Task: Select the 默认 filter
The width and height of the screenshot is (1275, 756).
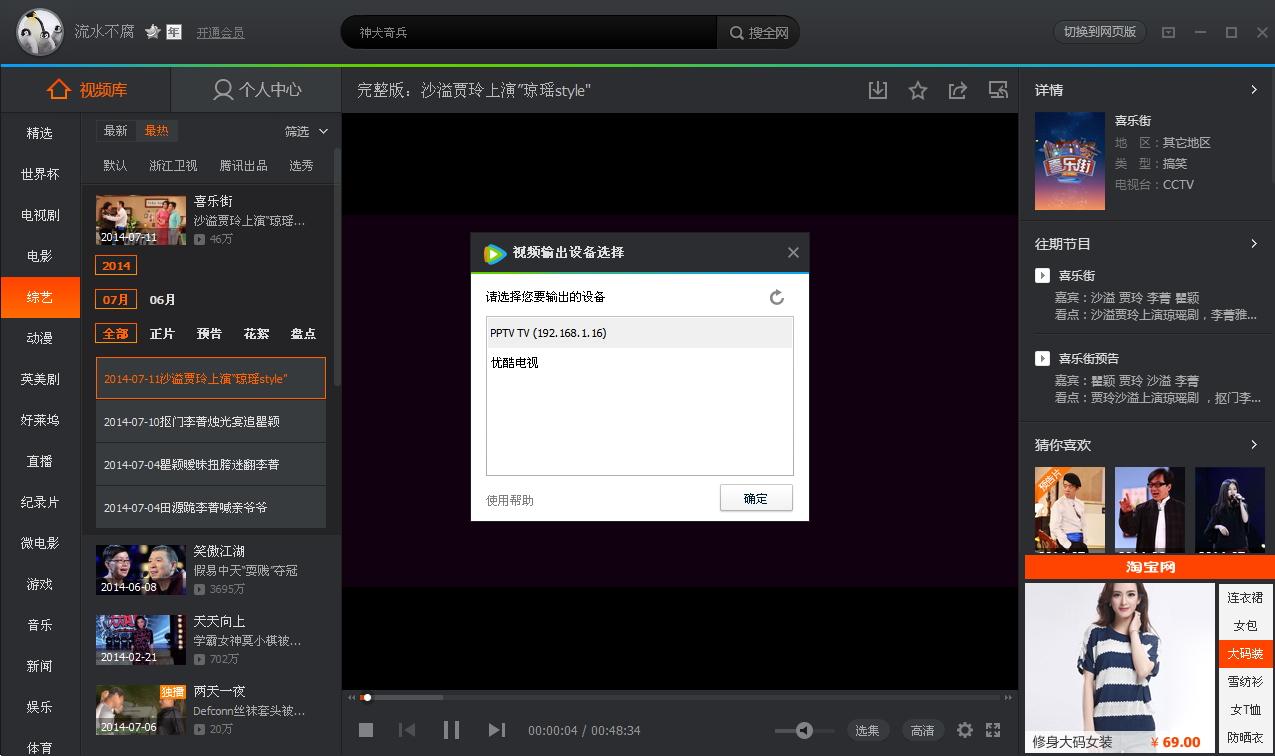Action: coord(116,165)
